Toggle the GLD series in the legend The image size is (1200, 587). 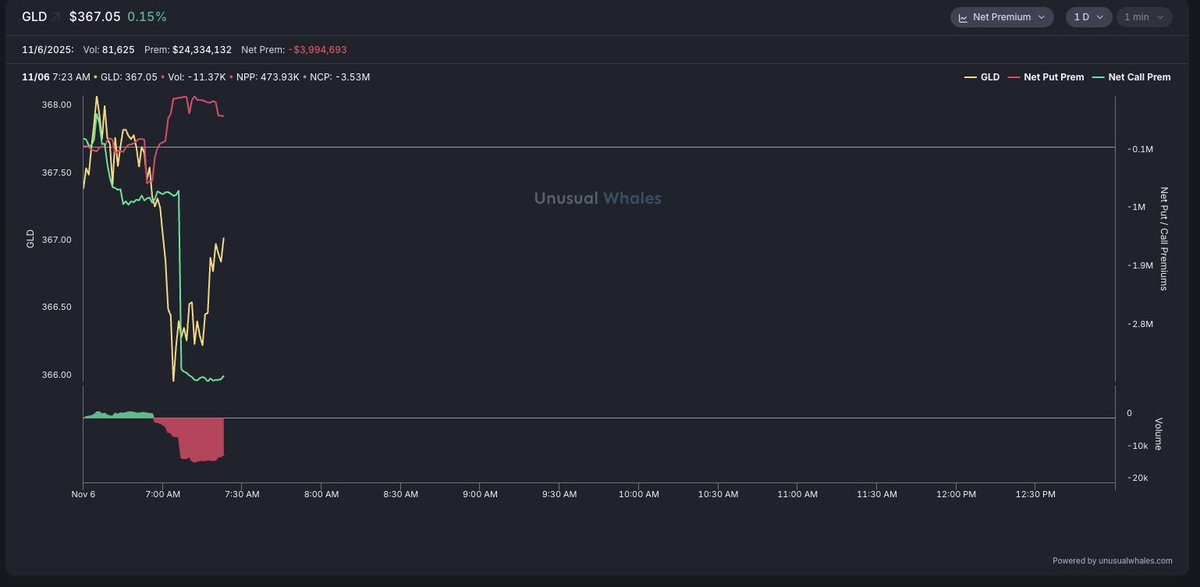pos(981,77)
